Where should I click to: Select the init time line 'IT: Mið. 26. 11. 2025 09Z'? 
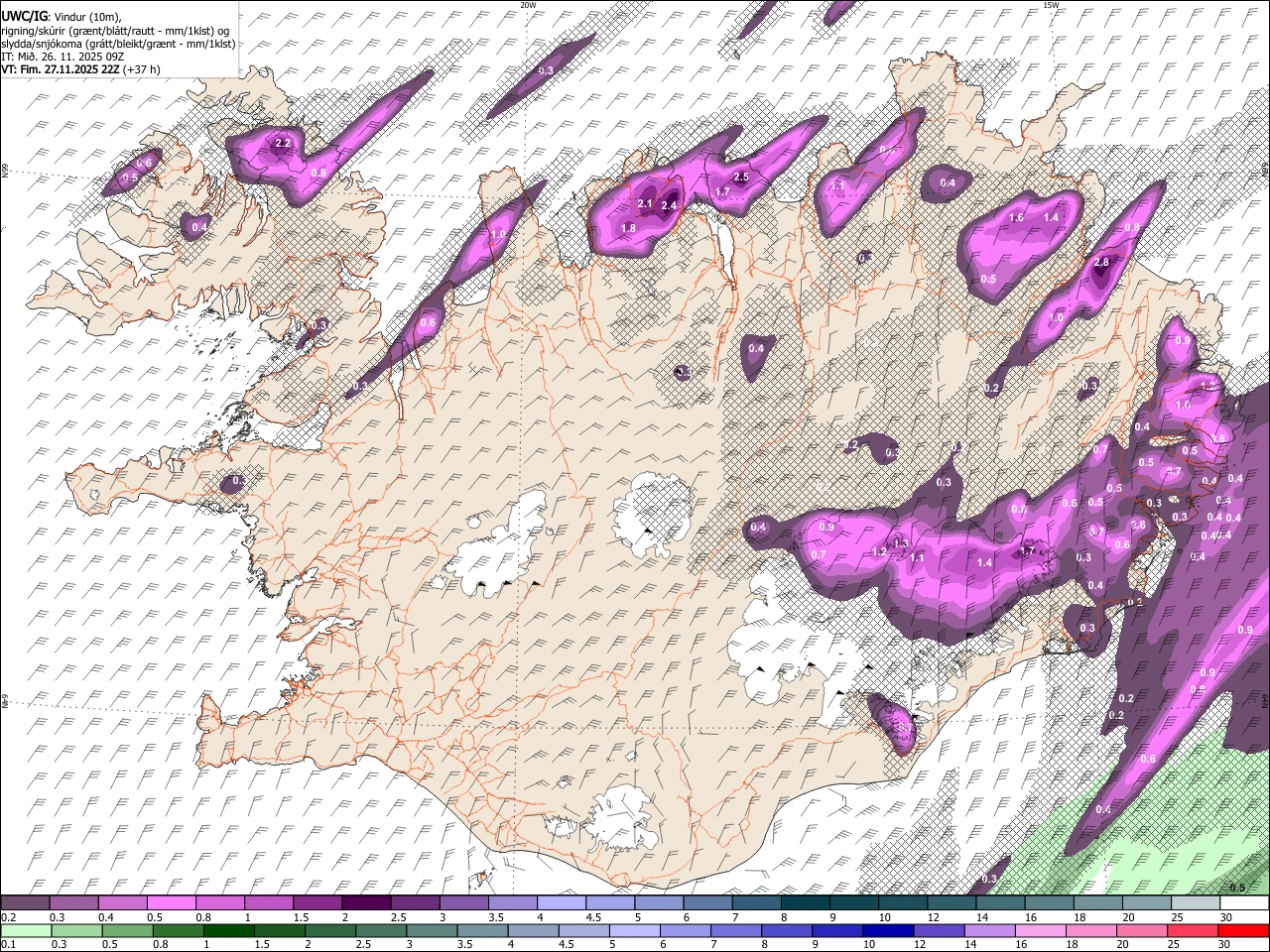point(62,57)
